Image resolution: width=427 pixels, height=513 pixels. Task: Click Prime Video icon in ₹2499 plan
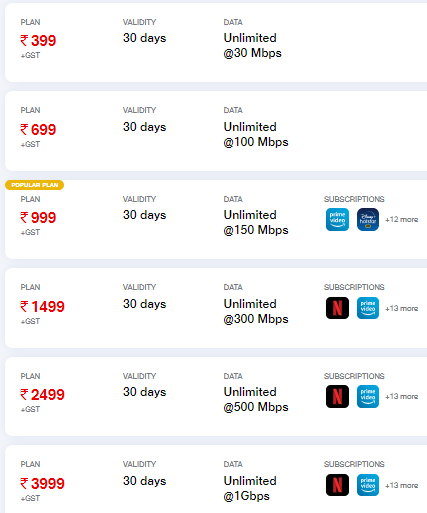[368, 396]
